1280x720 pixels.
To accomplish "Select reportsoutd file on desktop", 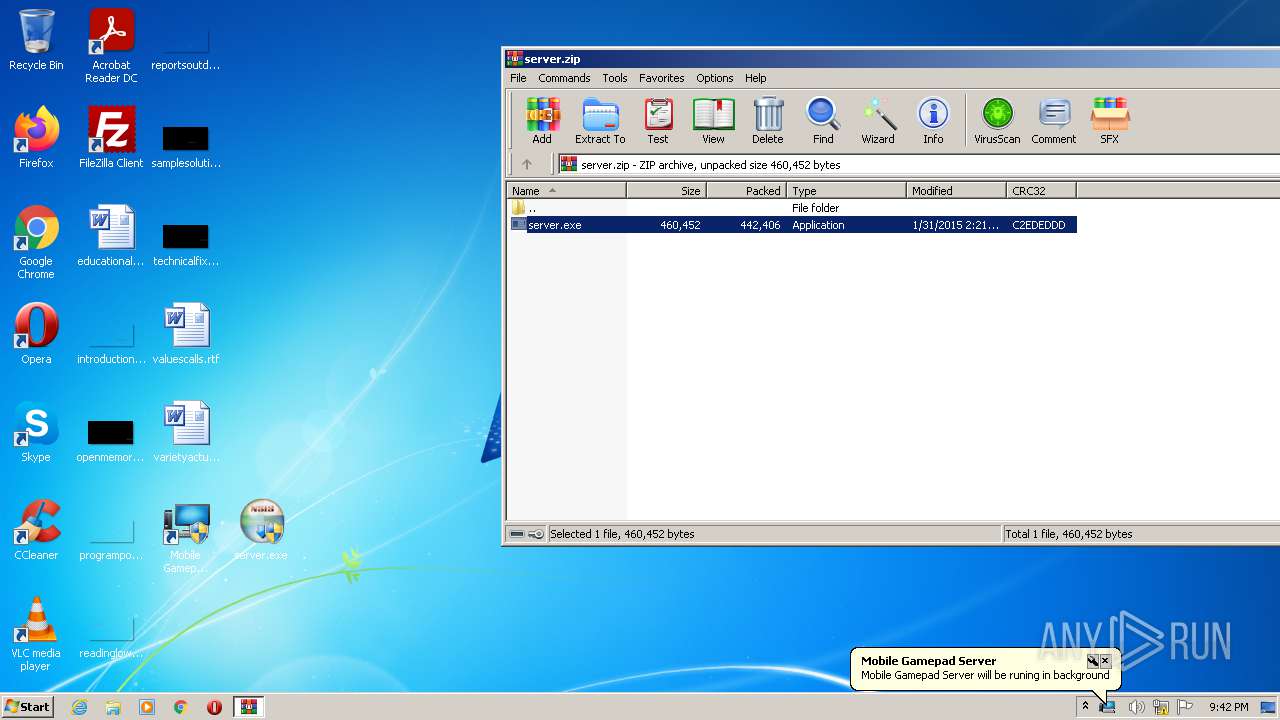I will 186,46.
